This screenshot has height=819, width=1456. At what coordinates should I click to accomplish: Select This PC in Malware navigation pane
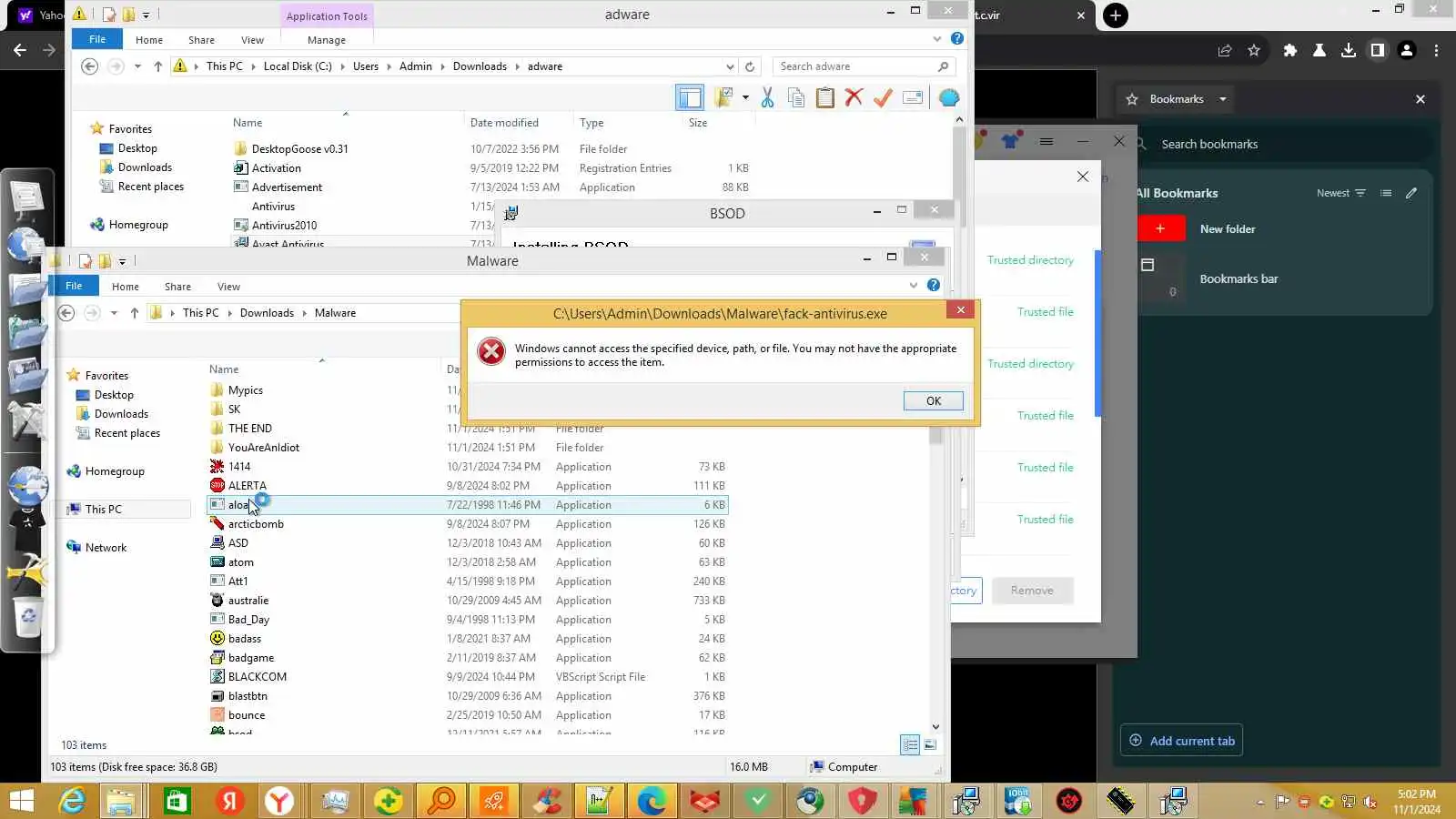[103, 510]
